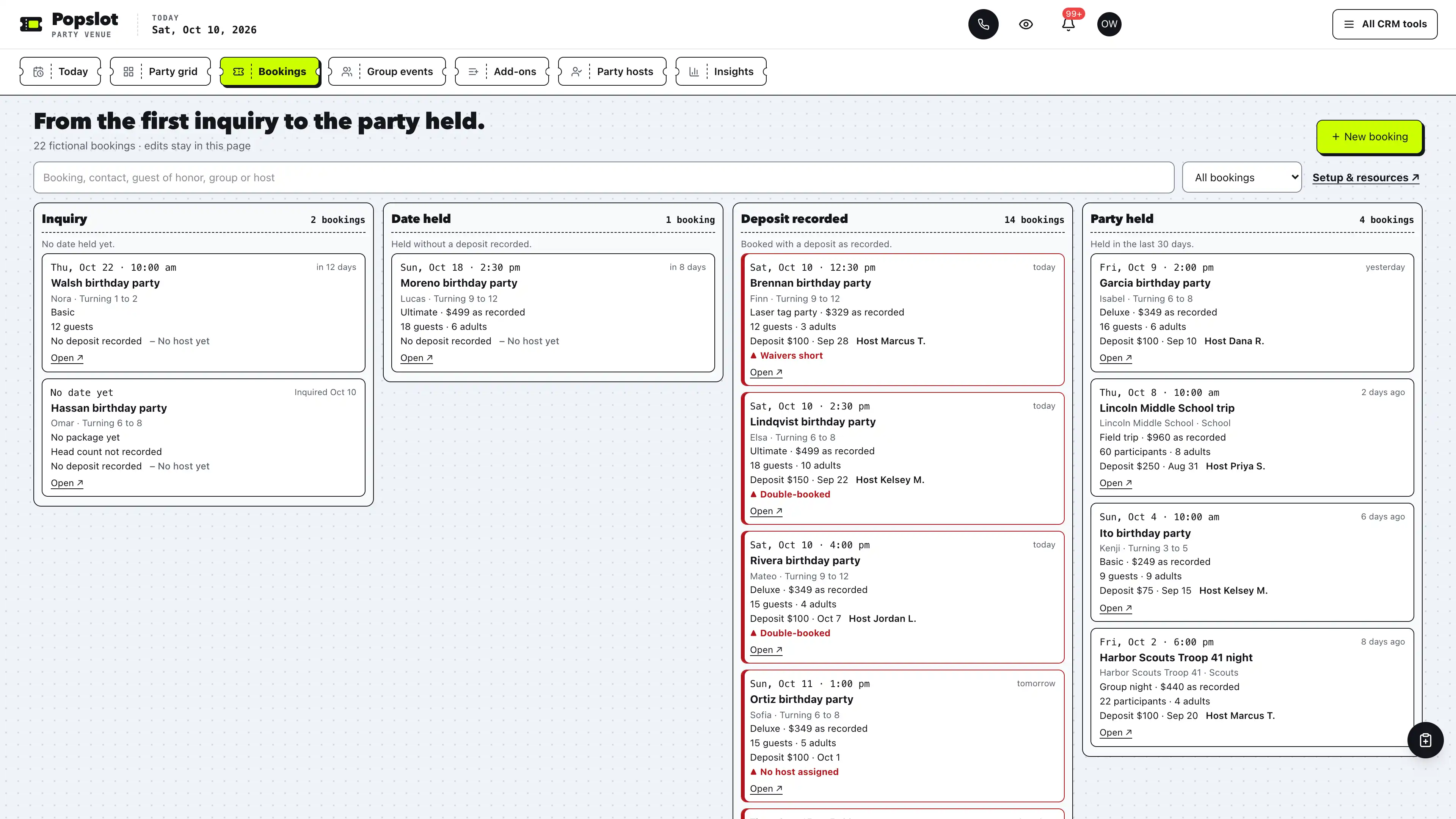Image resolution: width=1456 pixels, height=819 pixels.
Task: Expand the All bookings filter dropdown
Action: [1242, 177]
